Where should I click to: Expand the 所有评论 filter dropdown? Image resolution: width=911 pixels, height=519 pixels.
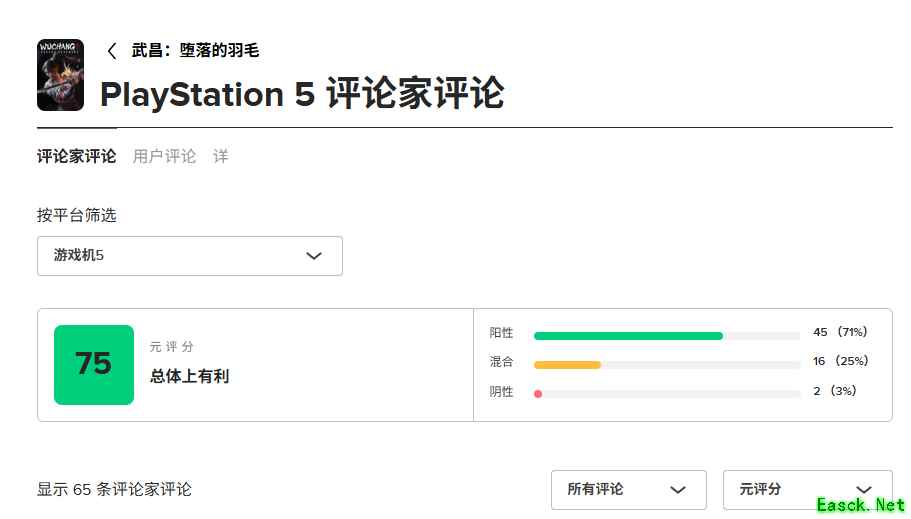[628, 490]
